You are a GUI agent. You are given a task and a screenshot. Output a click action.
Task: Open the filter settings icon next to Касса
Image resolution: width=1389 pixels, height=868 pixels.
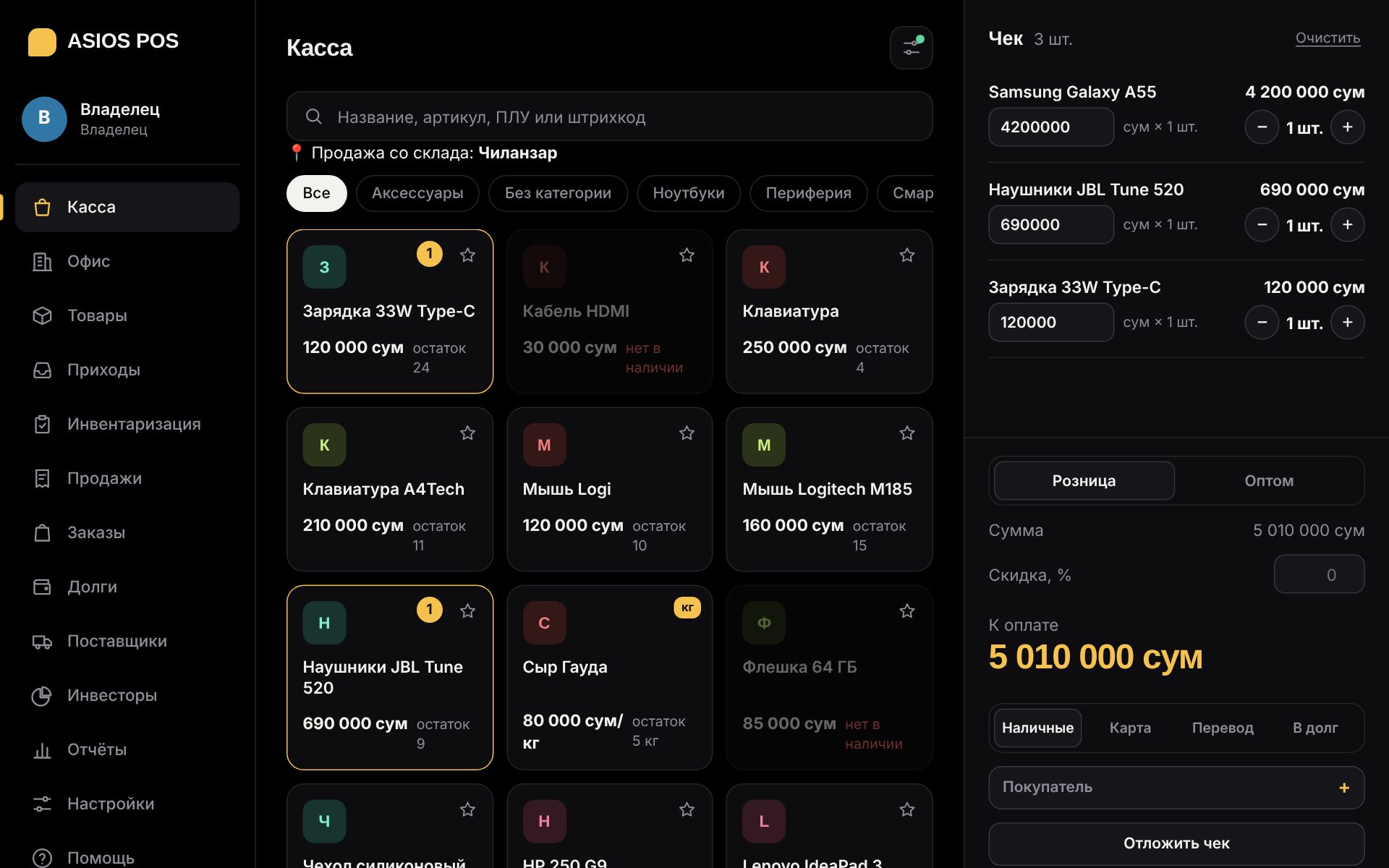coord(911,48)
